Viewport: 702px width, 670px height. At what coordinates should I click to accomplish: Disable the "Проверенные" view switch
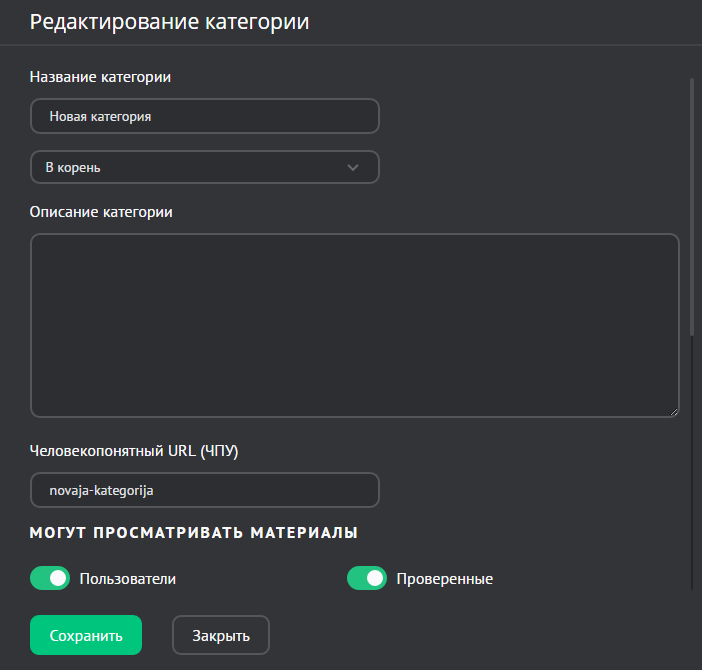[367, 578]
